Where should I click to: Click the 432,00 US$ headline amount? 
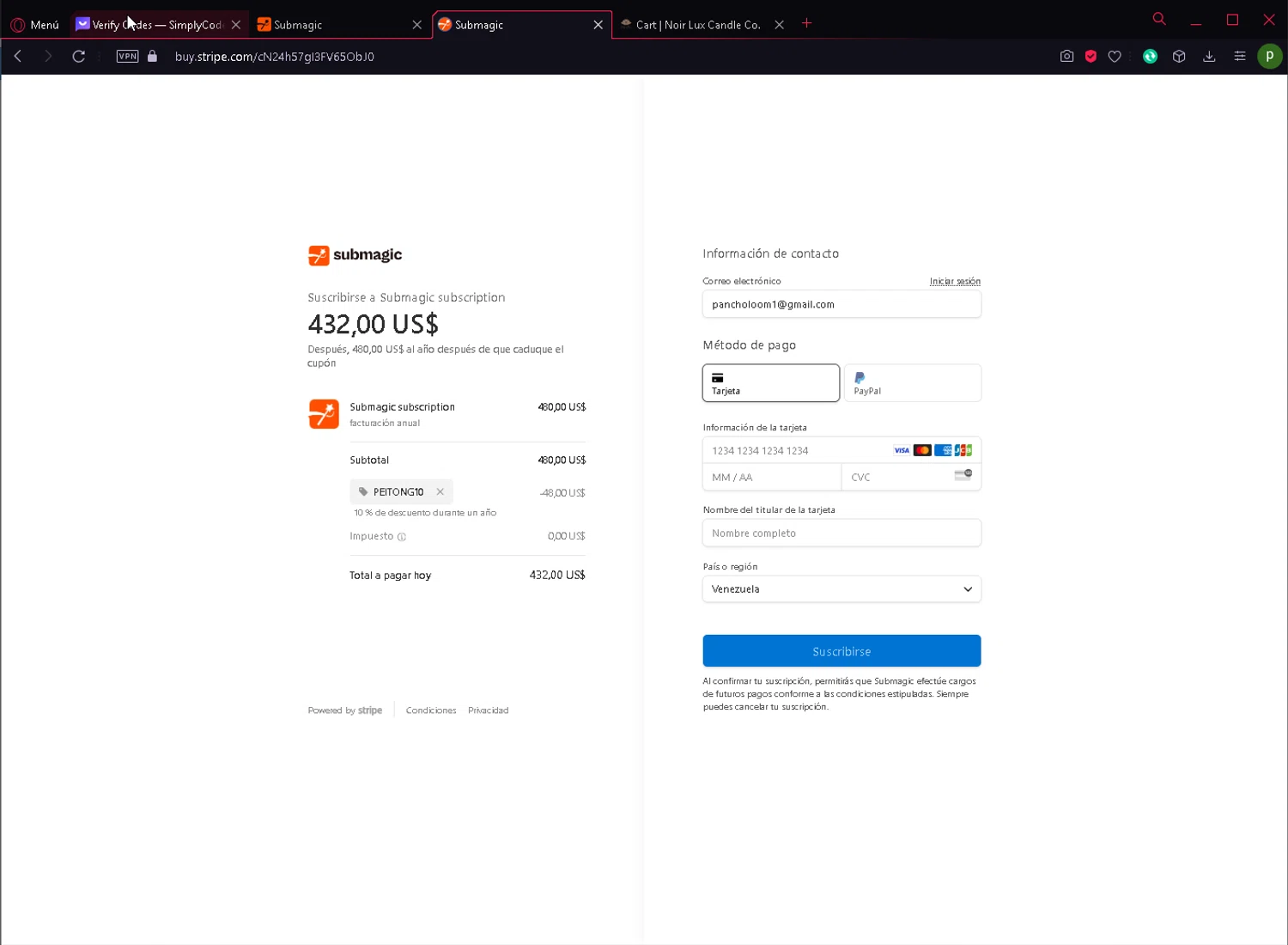[x=374, y=324]
